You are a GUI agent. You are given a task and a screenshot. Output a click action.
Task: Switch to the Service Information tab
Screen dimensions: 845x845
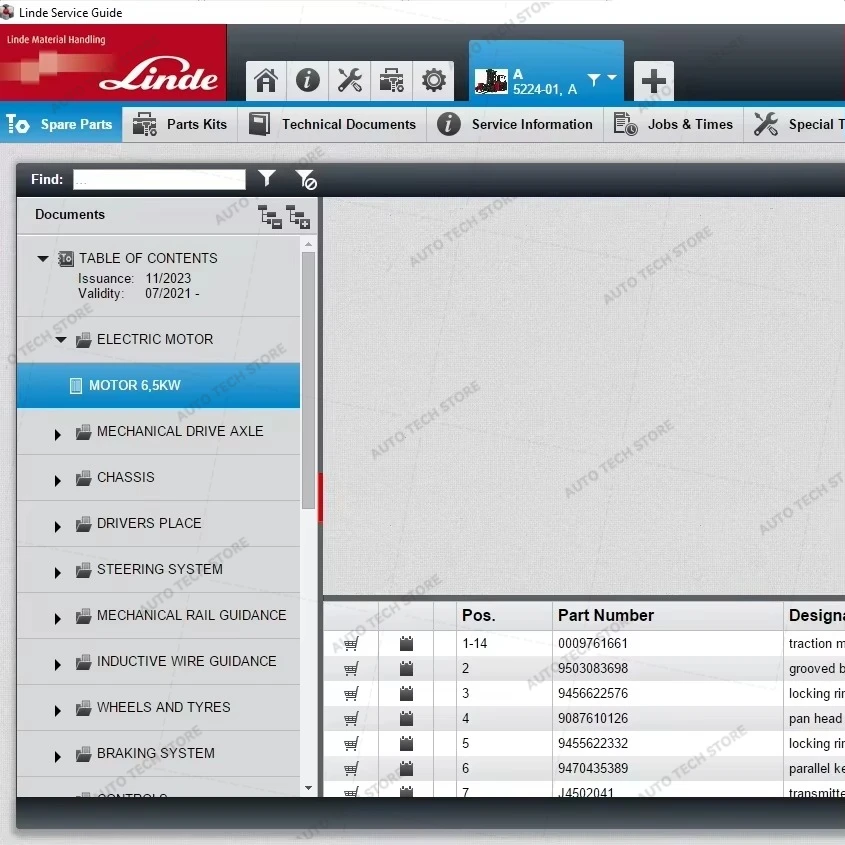[x=515, y=124]
